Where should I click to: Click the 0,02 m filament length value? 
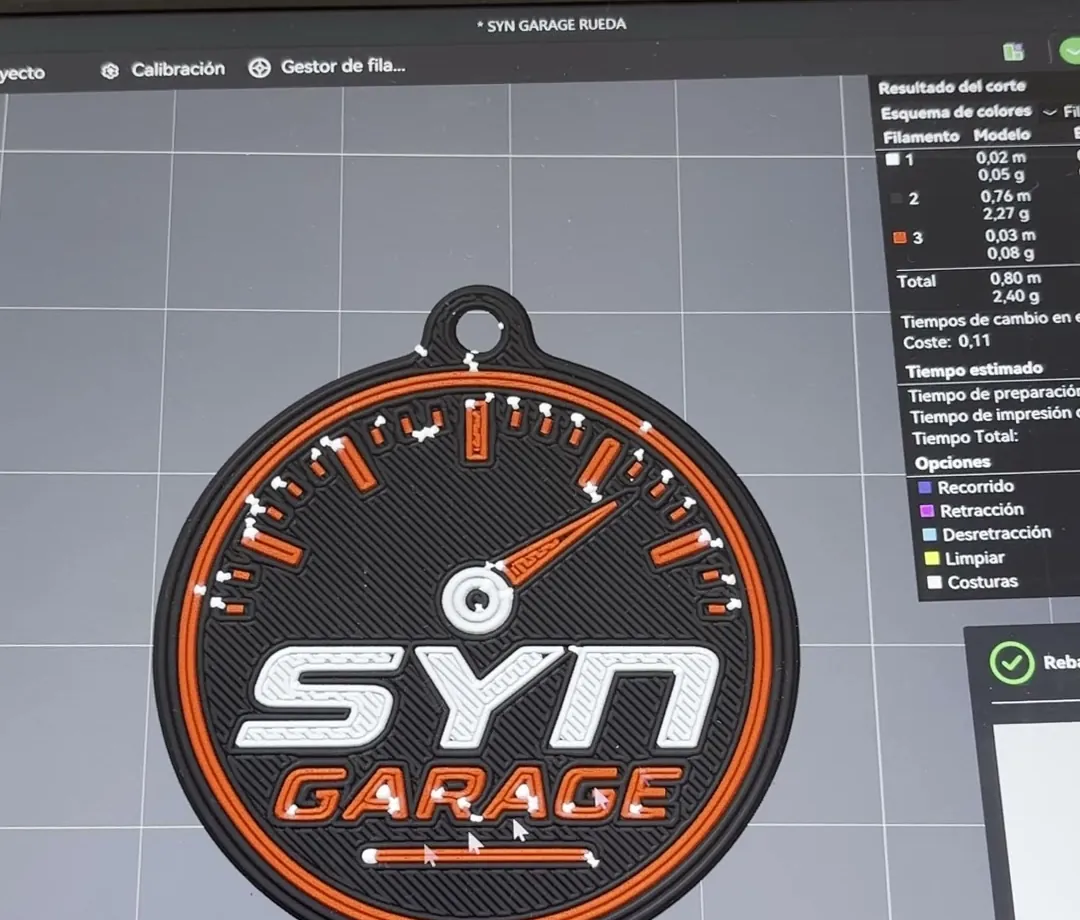pos(1001,158)
